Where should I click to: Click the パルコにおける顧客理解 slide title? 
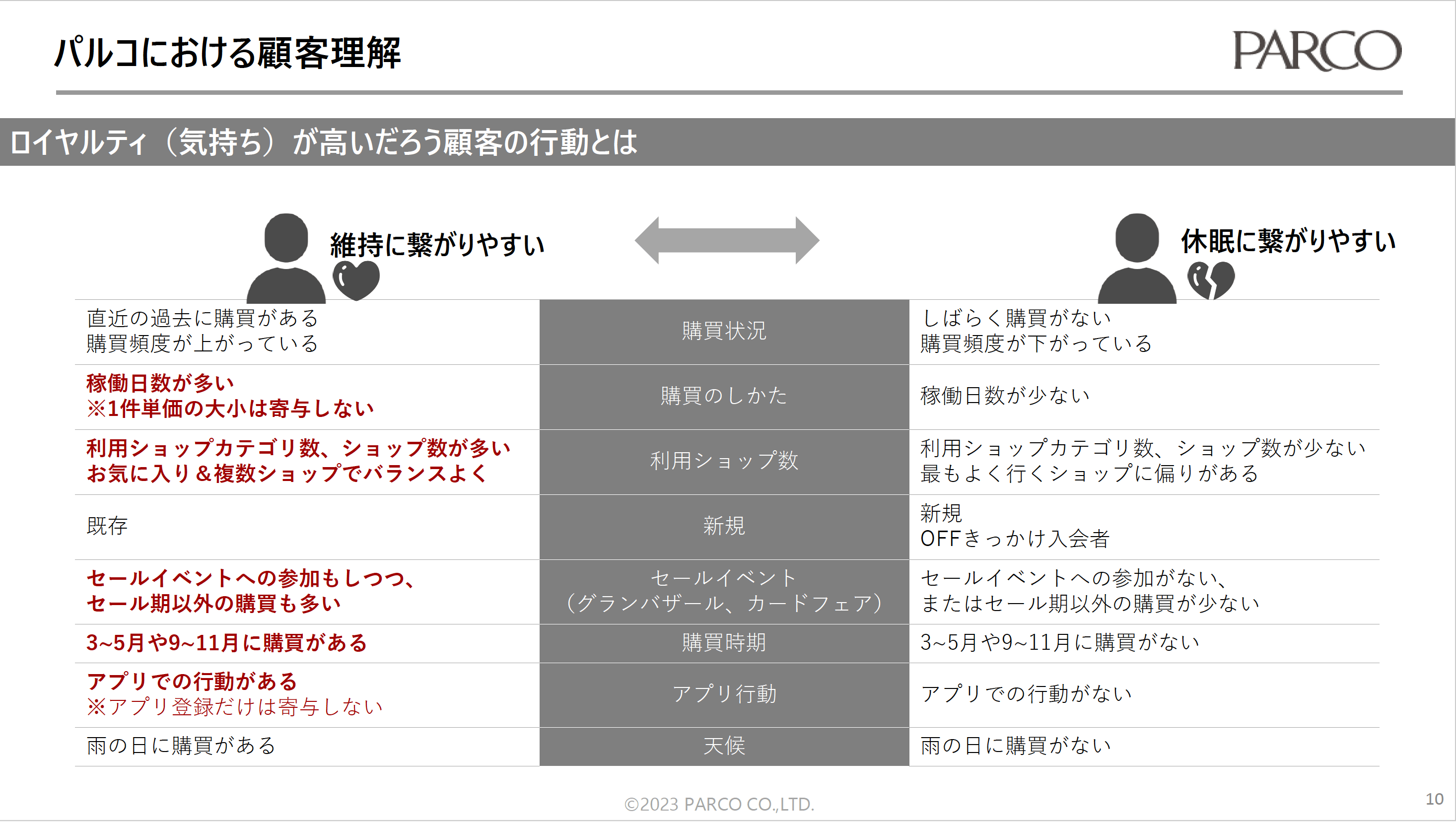click(227, 53)
